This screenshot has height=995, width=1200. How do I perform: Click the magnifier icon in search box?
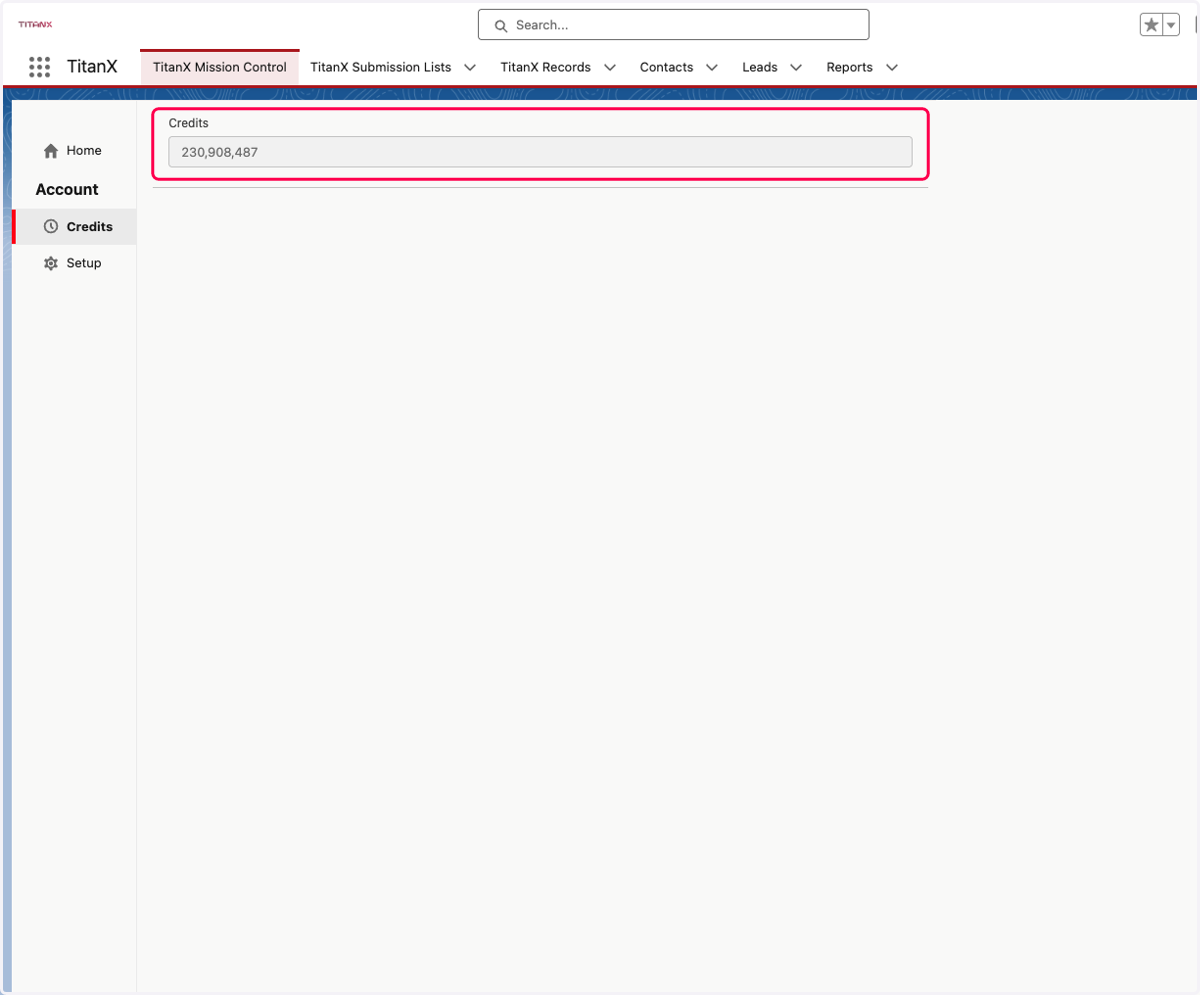click(x=502, y=25)
